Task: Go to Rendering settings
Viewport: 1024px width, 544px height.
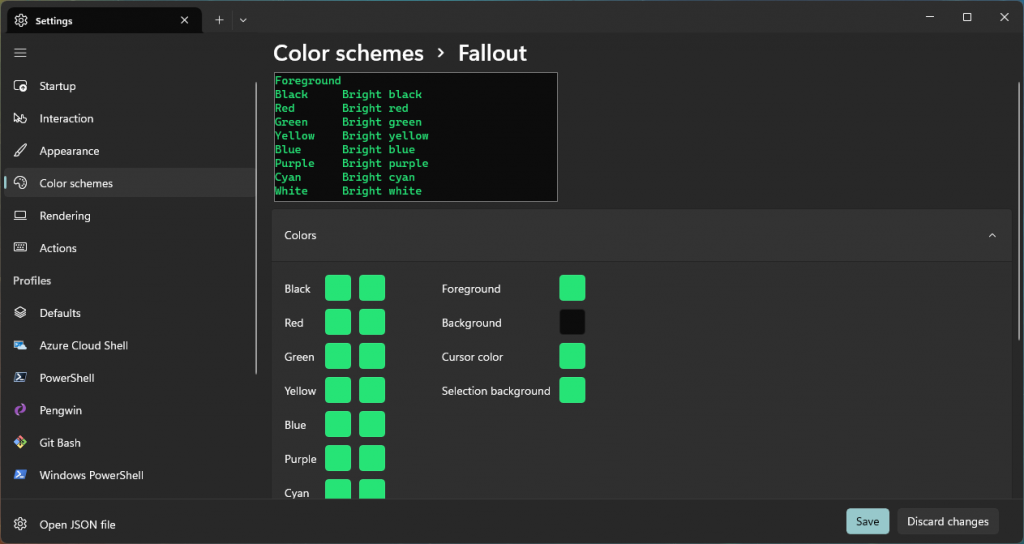Action: pos(130,216)
